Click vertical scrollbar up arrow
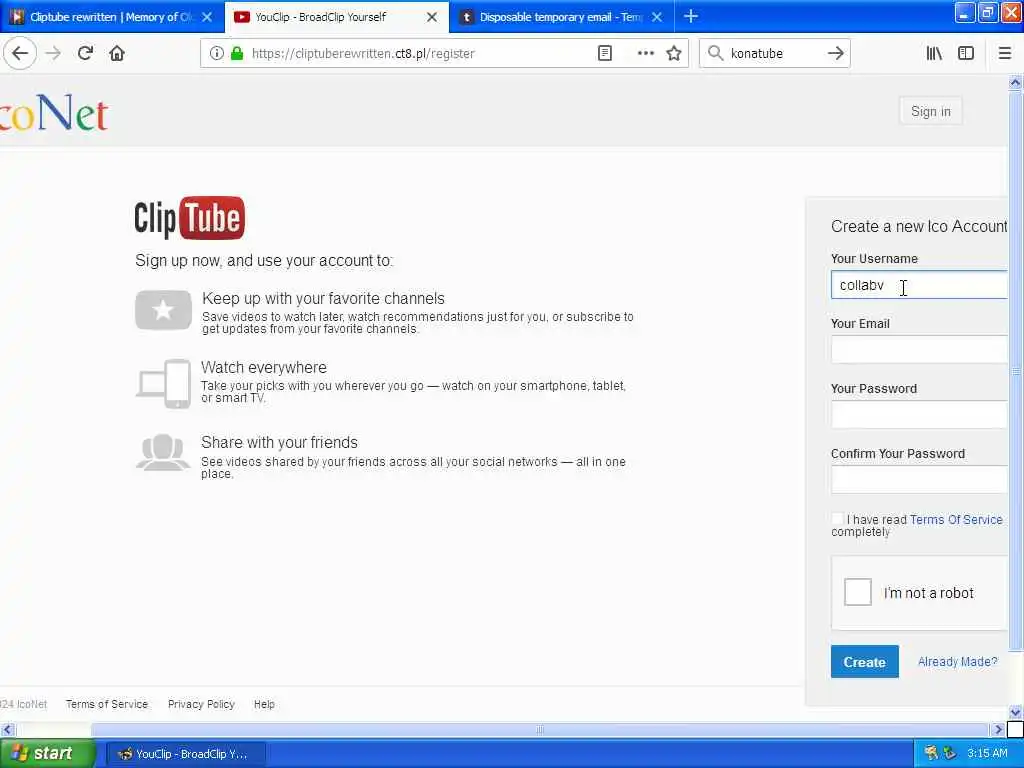This screenshot has height=768, width=1024. [x=1015, y=82]
